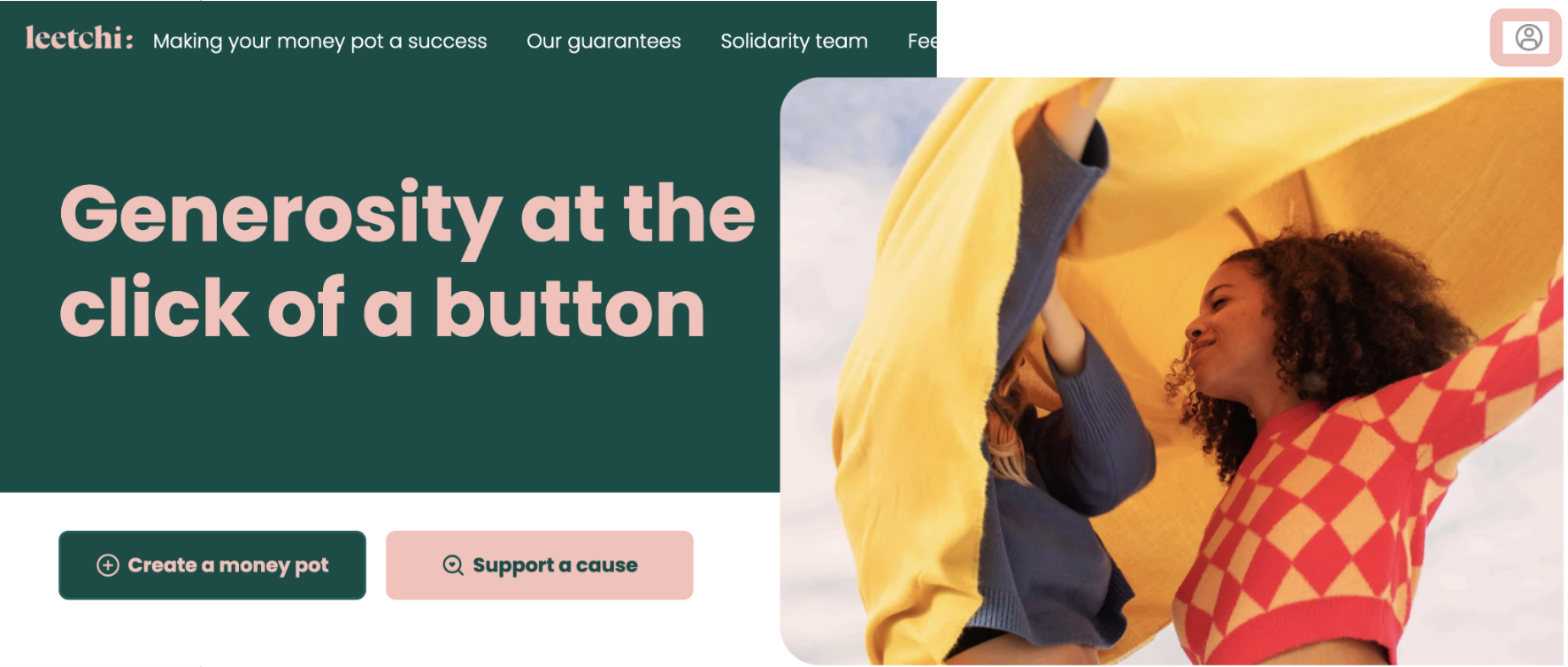1568x667 pixels.
Task: Click the 'Create a money pot' button
Action: tap(212, 565)
